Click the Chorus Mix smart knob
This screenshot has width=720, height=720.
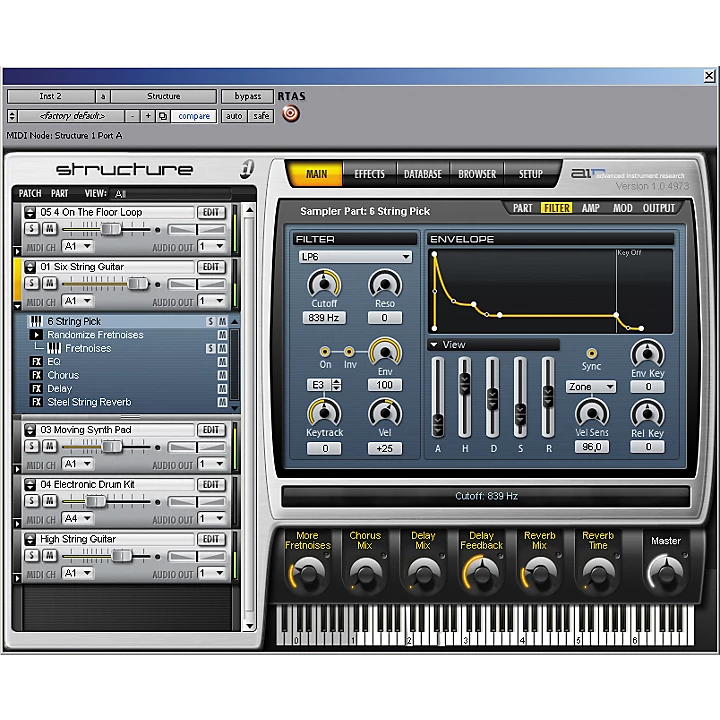[365, 573]
